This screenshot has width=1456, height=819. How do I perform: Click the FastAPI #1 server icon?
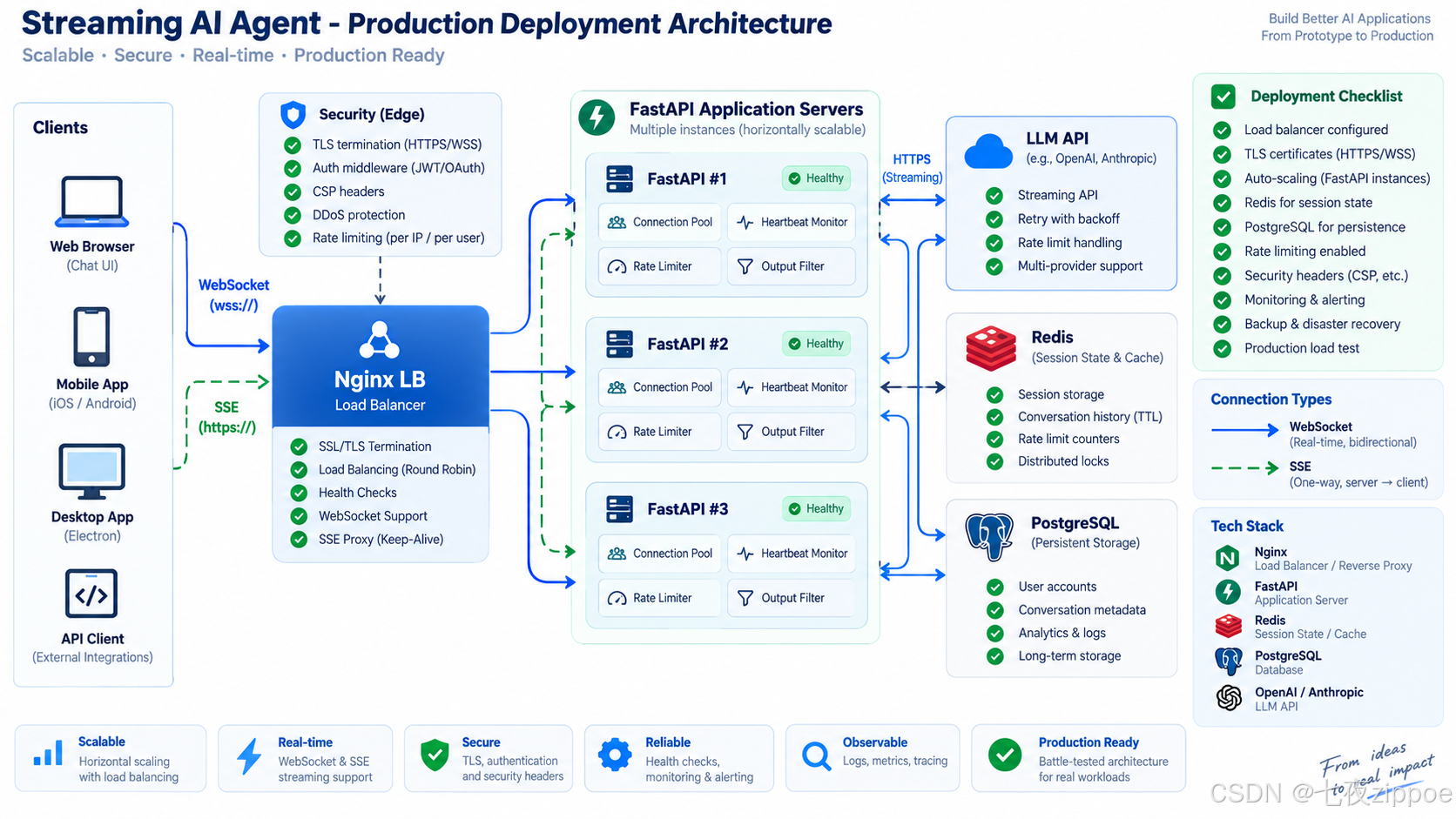(x=619, y=179)
